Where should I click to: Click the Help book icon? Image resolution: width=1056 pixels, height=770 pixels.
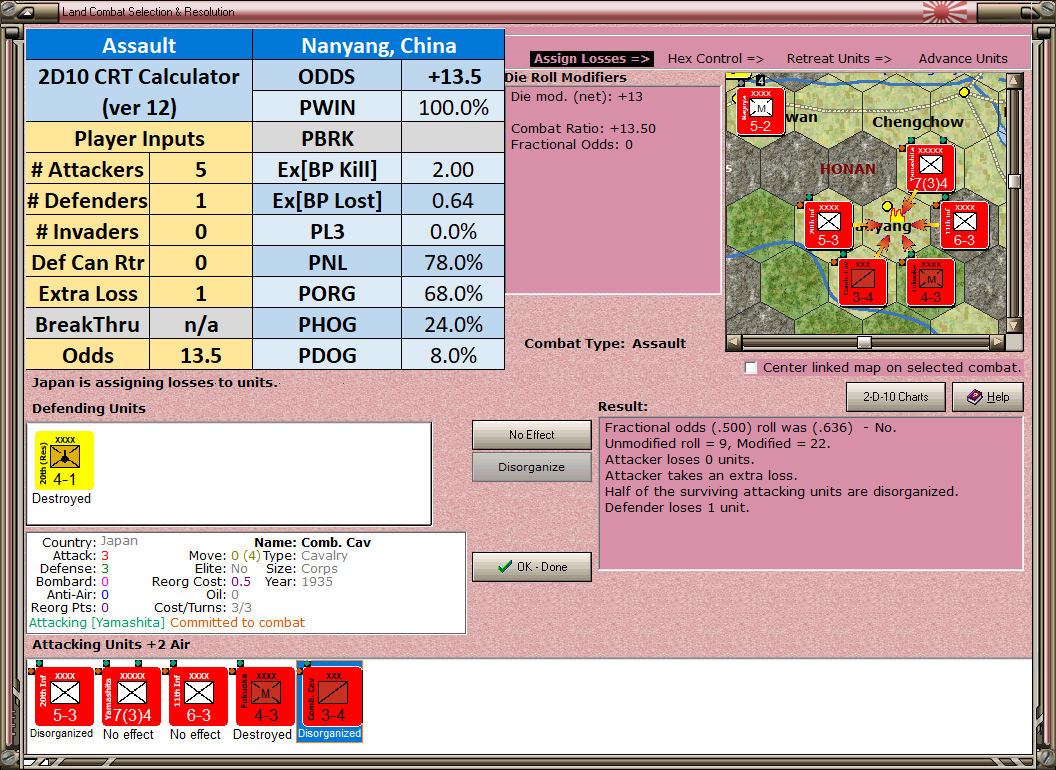pyautogui.click(x=975, y=397)
